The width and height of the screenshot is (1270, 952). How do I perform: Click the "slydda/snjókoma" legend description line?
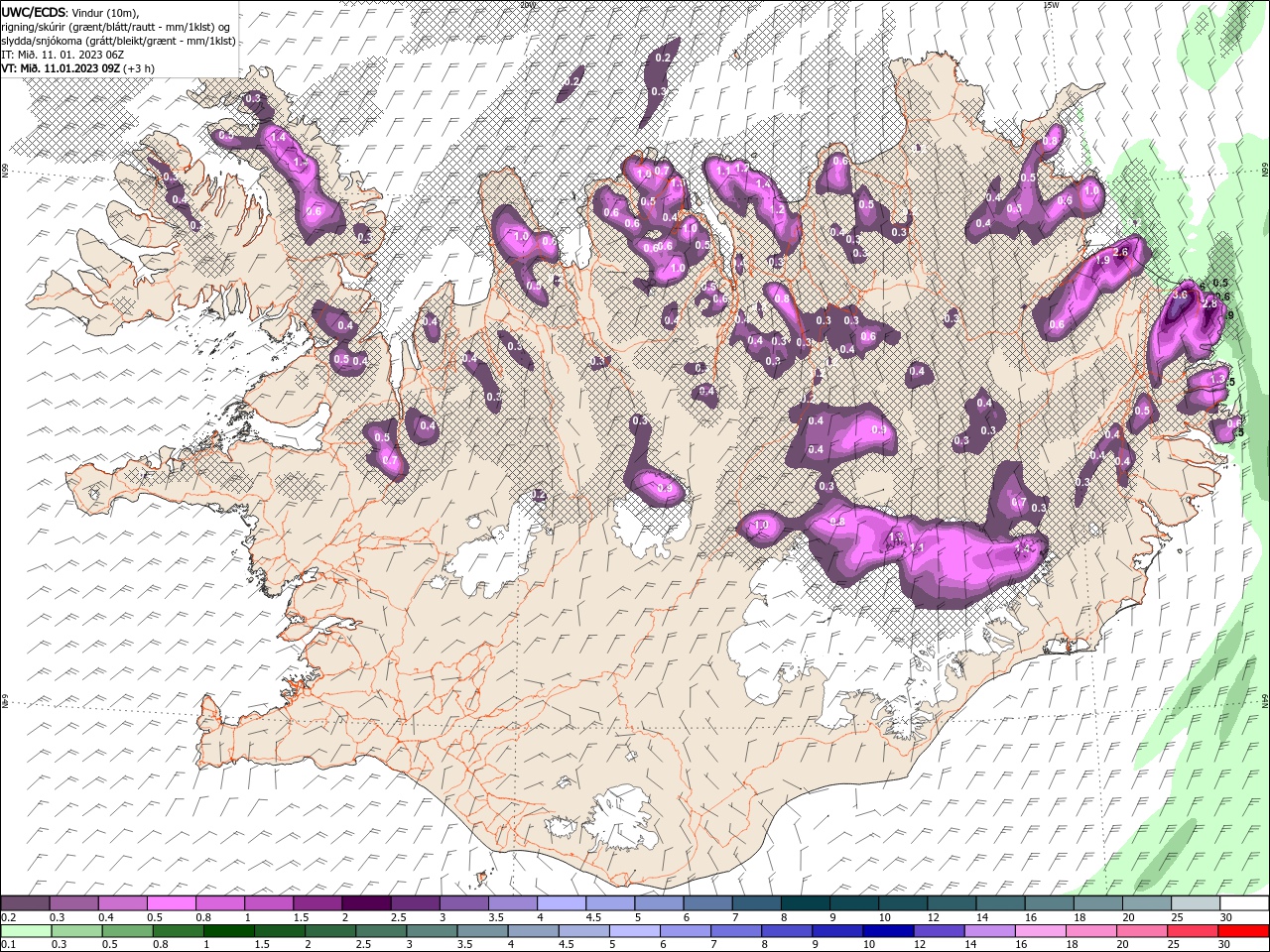click(x=118, y=40)
